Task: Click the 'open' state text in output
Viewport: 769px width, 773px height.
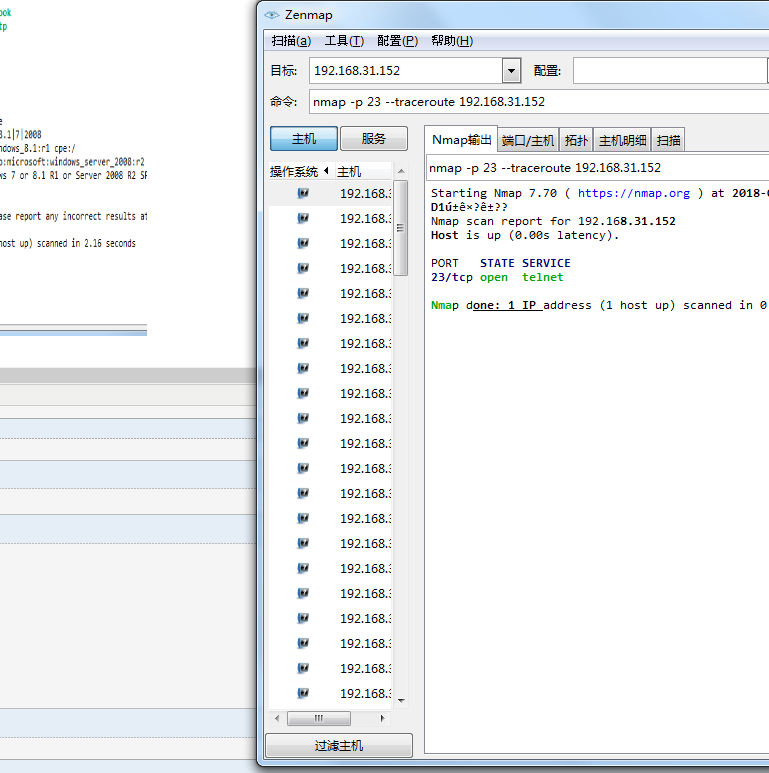Action: point(494,277)
